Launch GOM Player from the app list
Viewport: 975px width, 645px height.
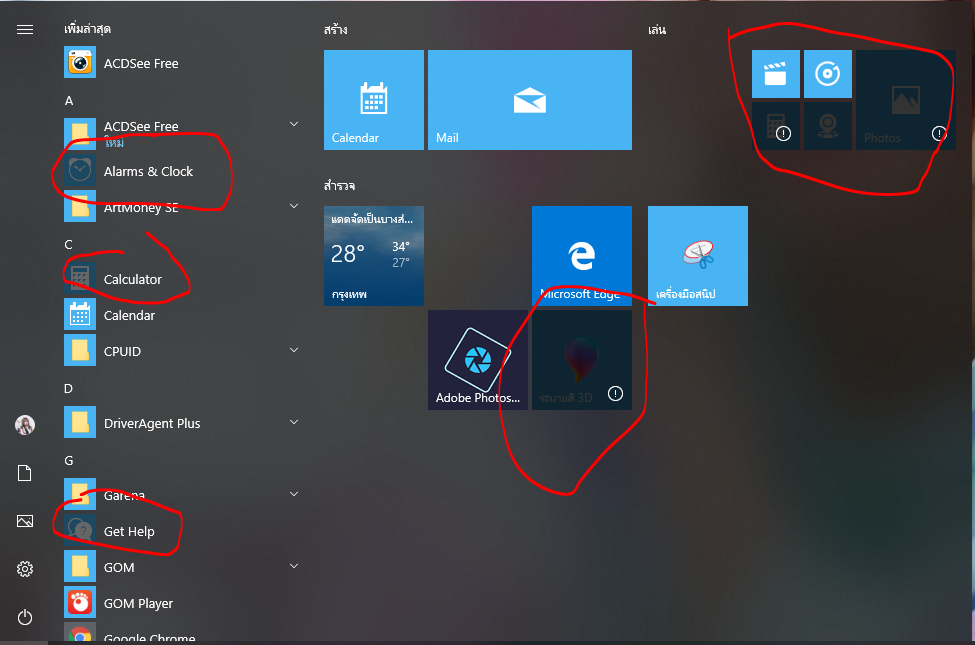[x=182, y=603]
